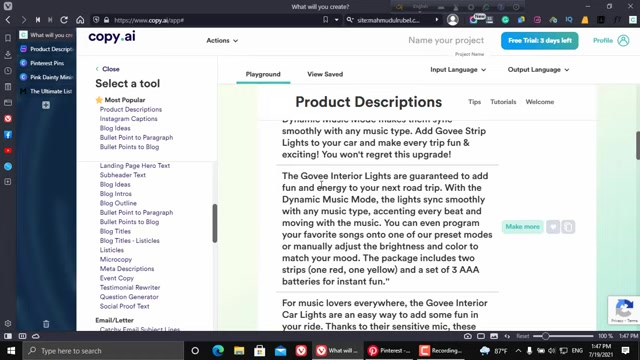Add a new tab with plus button
The height and width of the screenshot is (360, 640).
click(46, 105)
